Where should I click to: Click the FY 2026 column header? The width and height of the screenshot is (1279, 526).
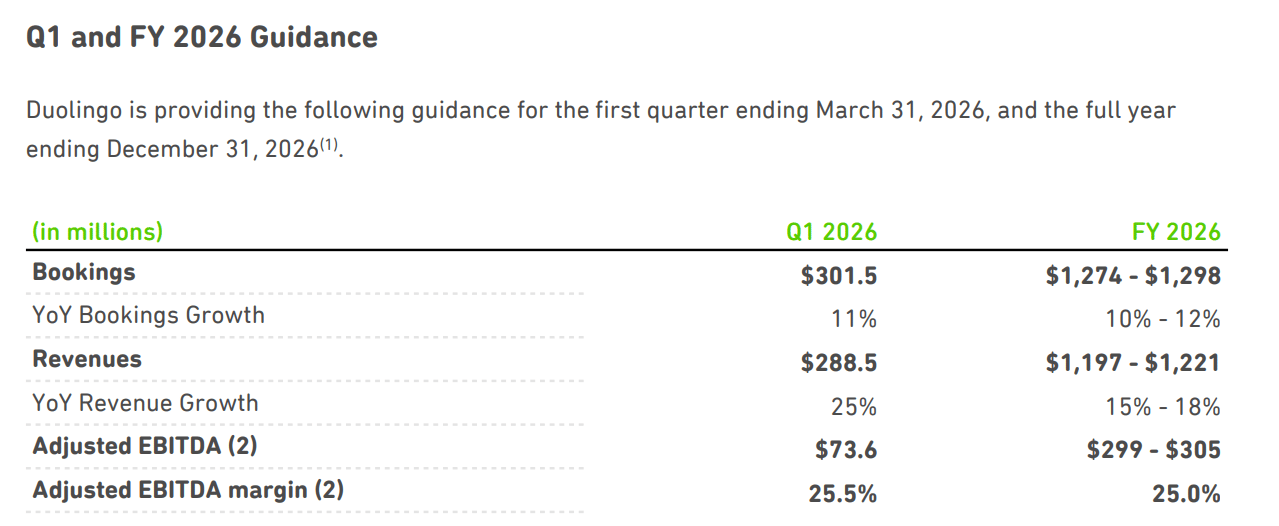(1175, 232)
